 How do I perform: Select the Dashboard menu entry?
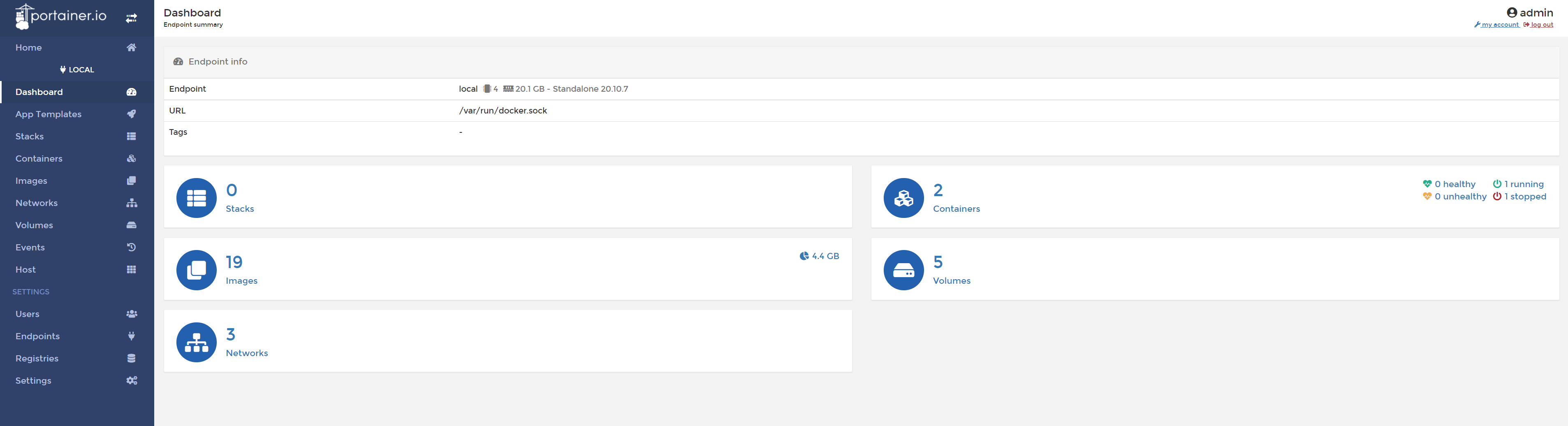pos(39,92)
